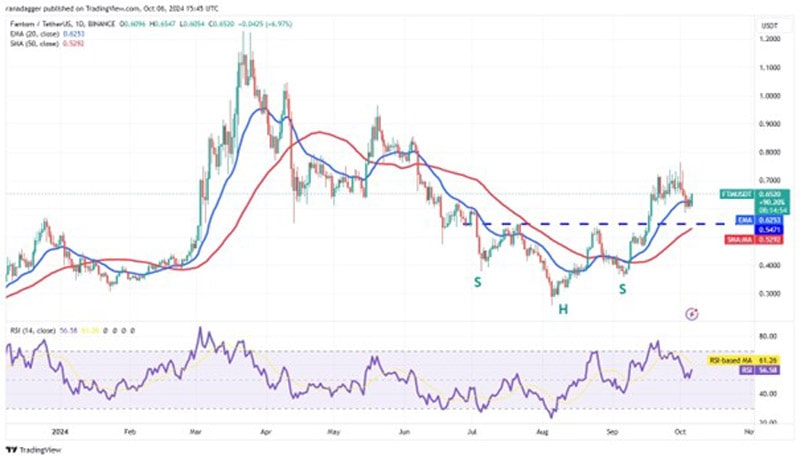The width and height of the screenshot is (800, 460).
Task: Click the 0.4000 price axis label
Action: click(x=769, y=265)
